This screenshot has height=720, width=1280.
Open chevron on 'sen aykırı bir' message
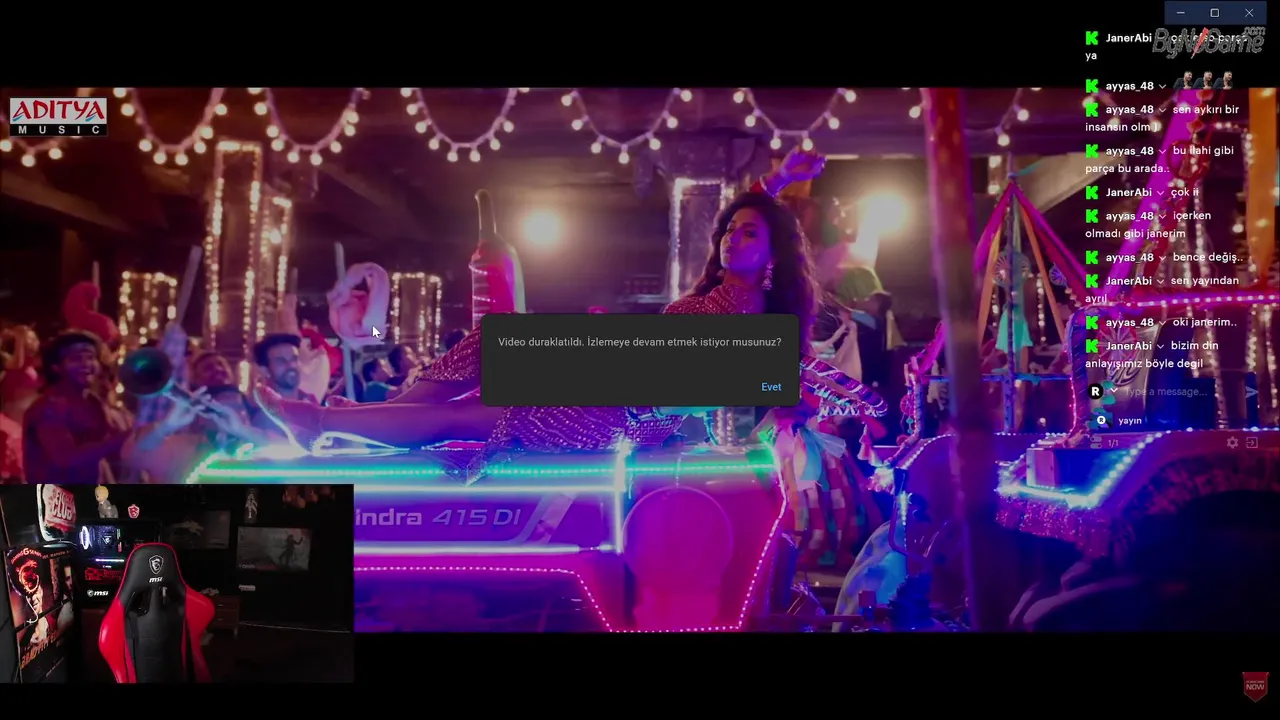pyautogui.click(x=1162, y=110)
